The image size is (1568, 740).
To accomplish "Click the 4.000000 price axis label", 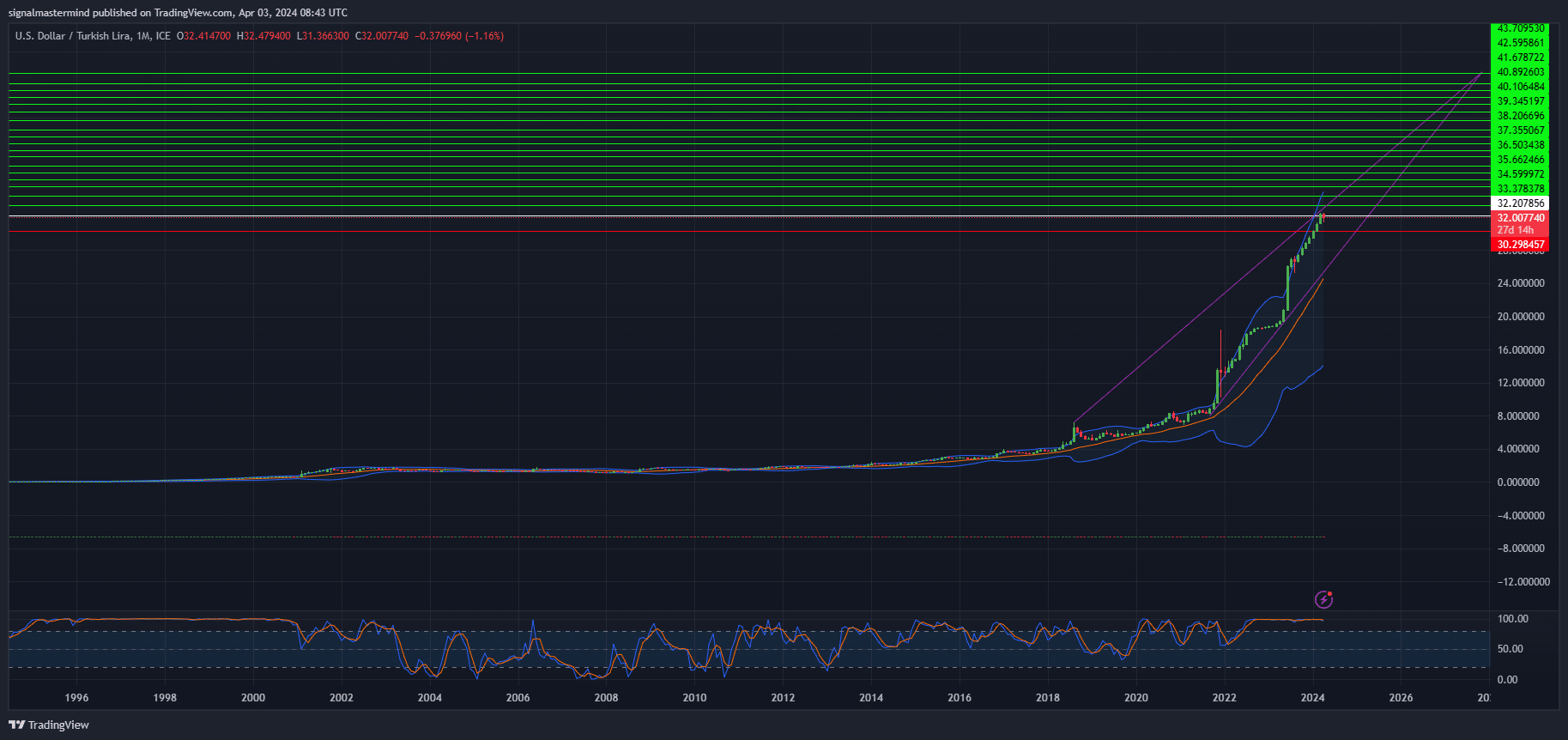I will click(1518, 449).
